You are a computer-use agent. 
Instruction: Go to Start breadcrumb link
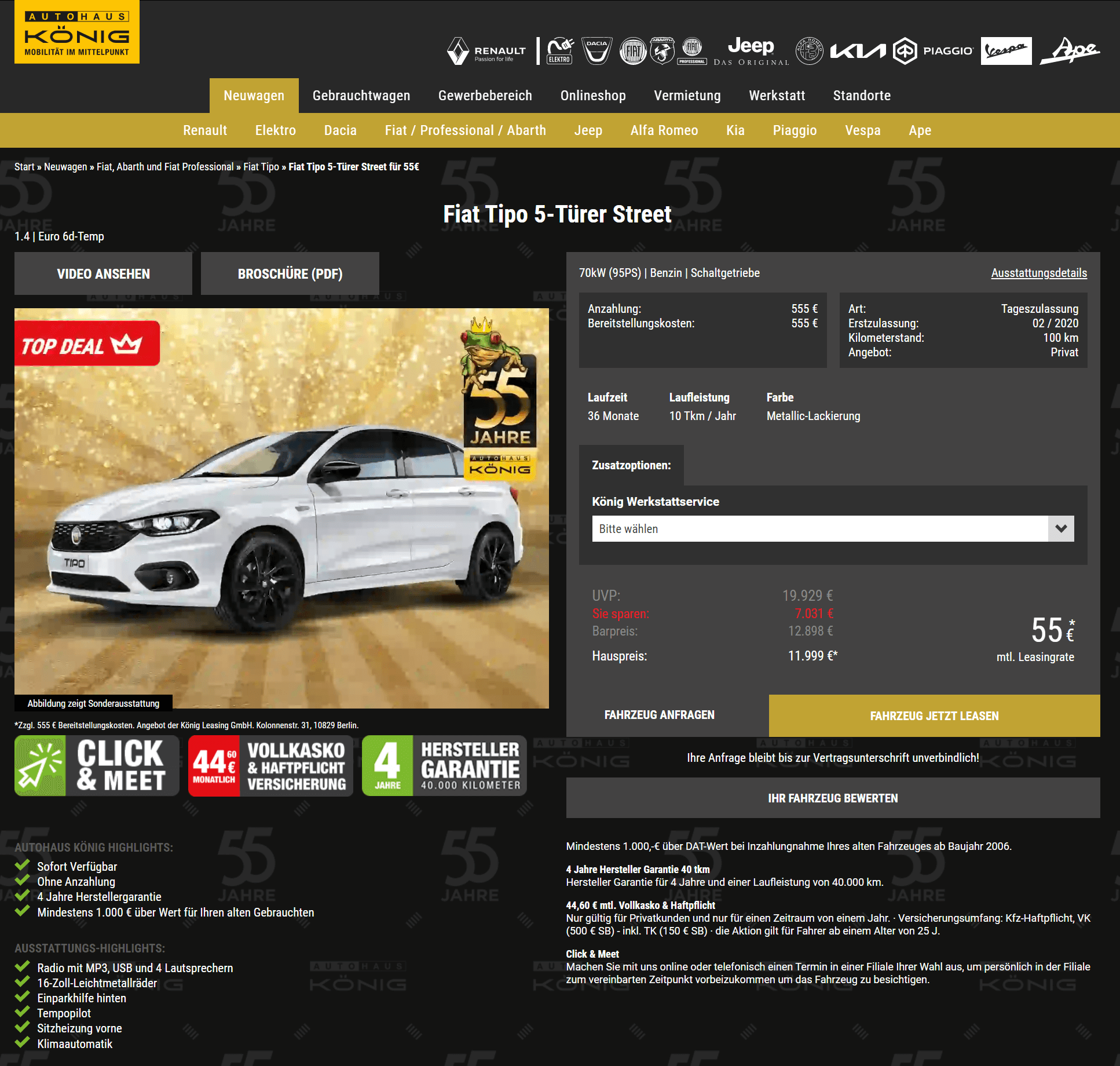point(24,167)
